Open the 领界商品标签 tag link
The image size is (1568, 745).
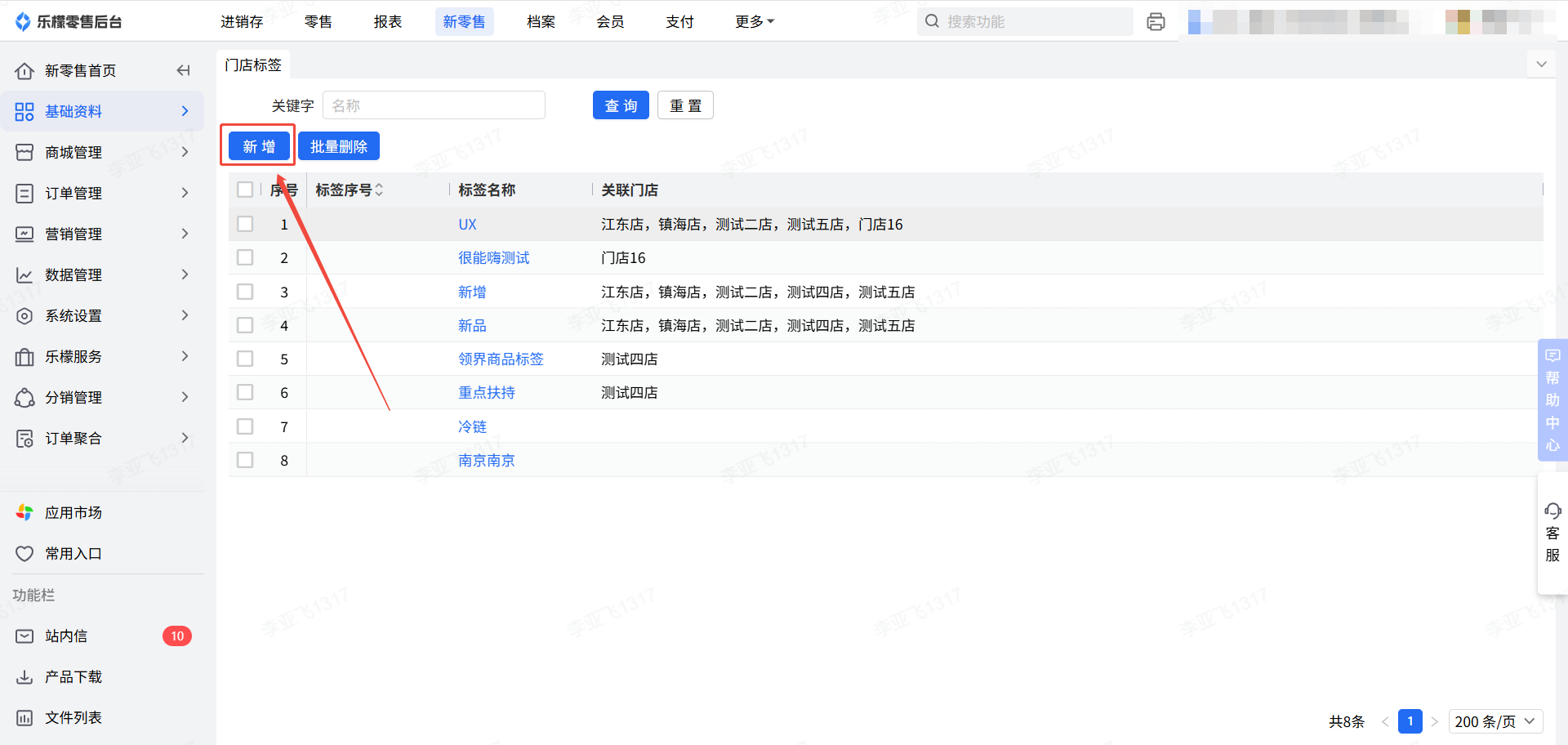tap(501, 359)
